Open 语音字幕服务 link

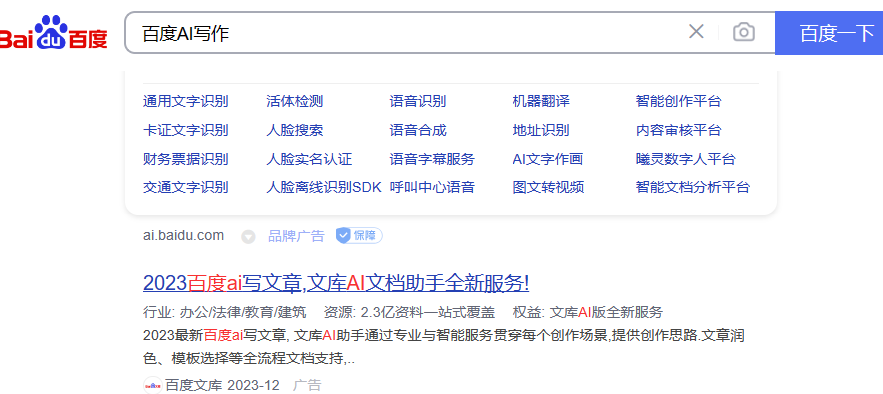click(x=432, y=159)
